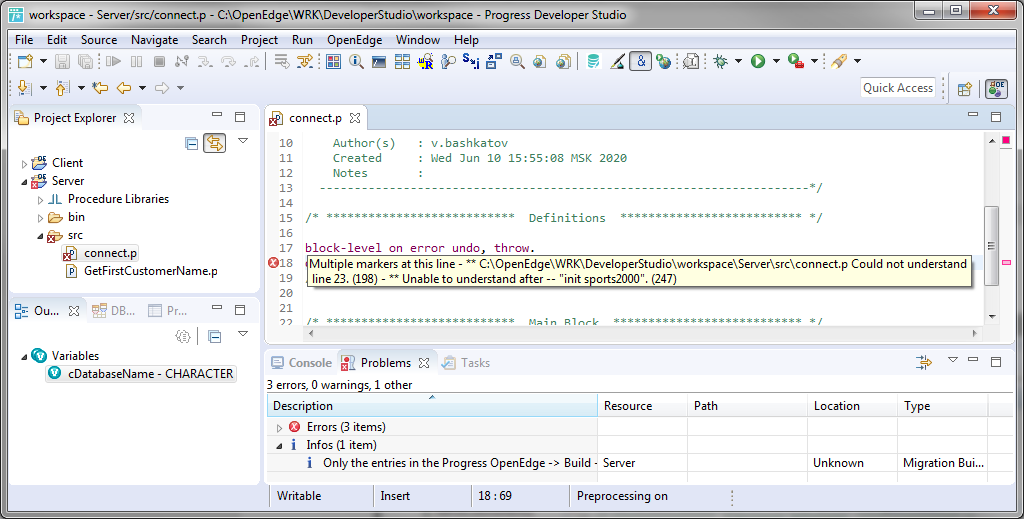Close the connect.p editor tab
1024x519 pixels.
[x=355, y=118]
